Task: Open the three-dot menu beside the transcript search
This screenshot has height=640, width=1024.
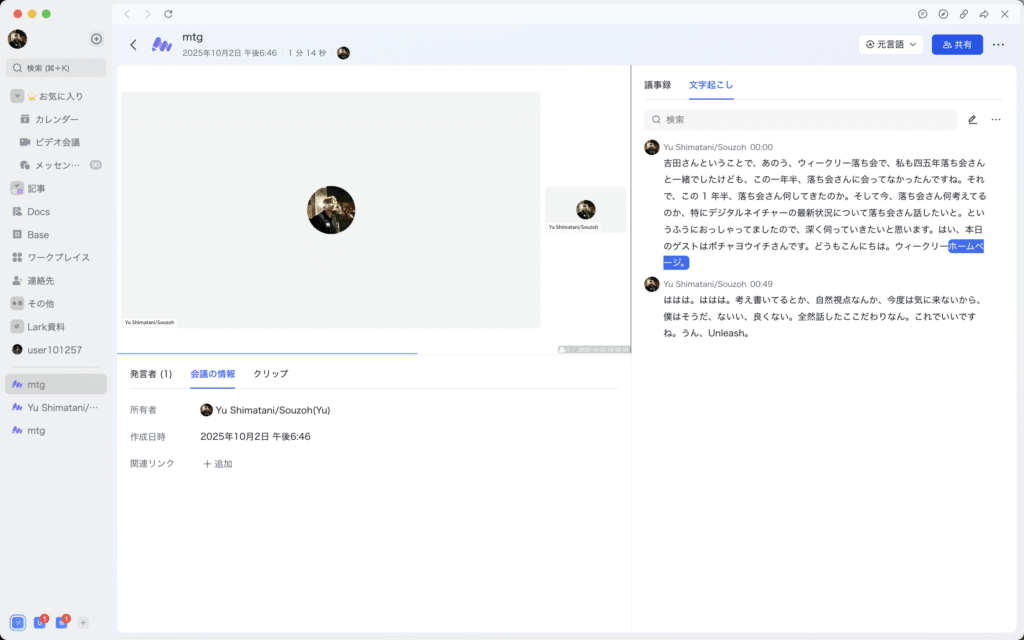Action: click(x=995, y=120)
